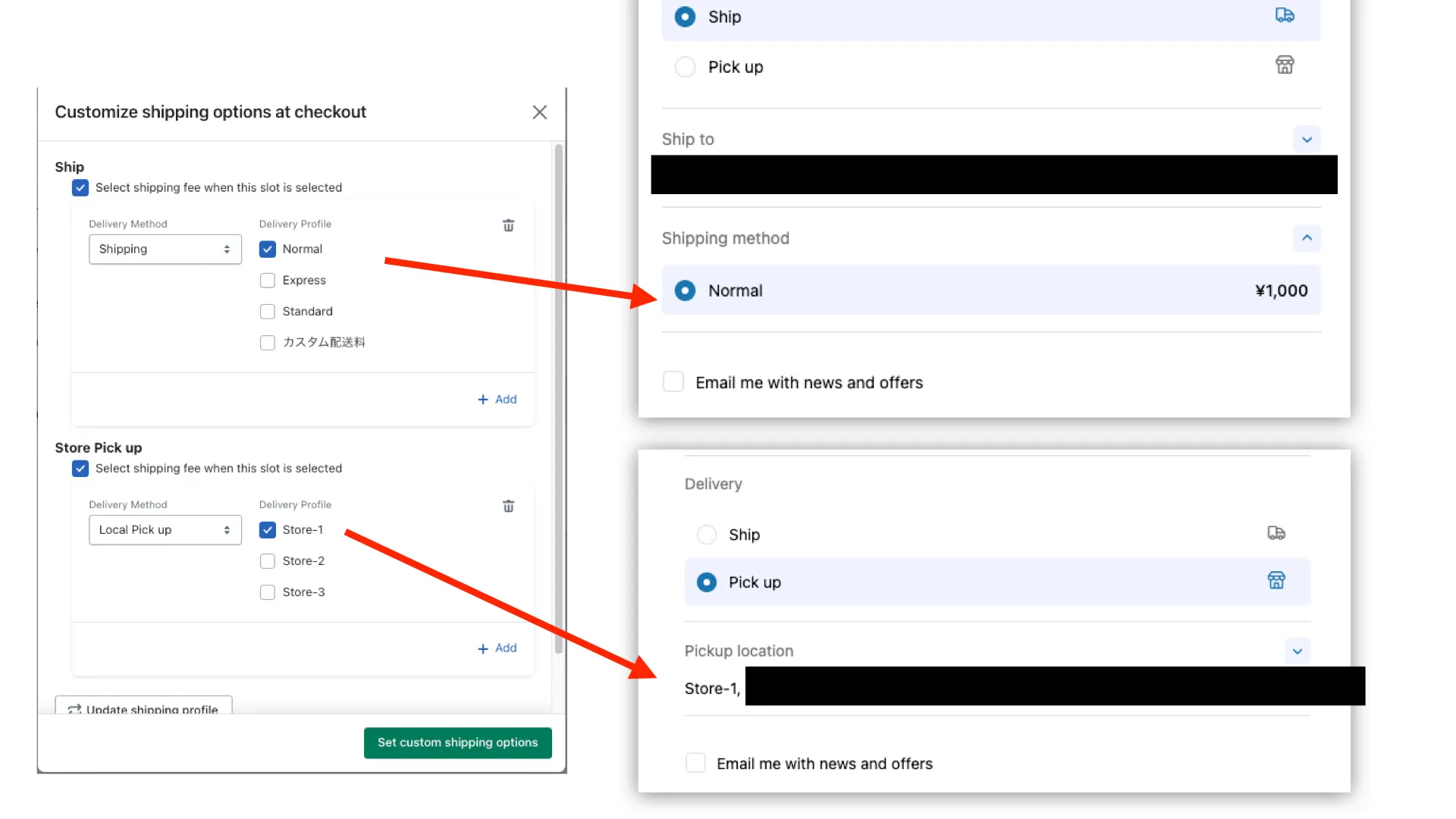Click the truck icon beside the unselected Ship option
Viewport: 1456px width, 819px height.
1276,533
